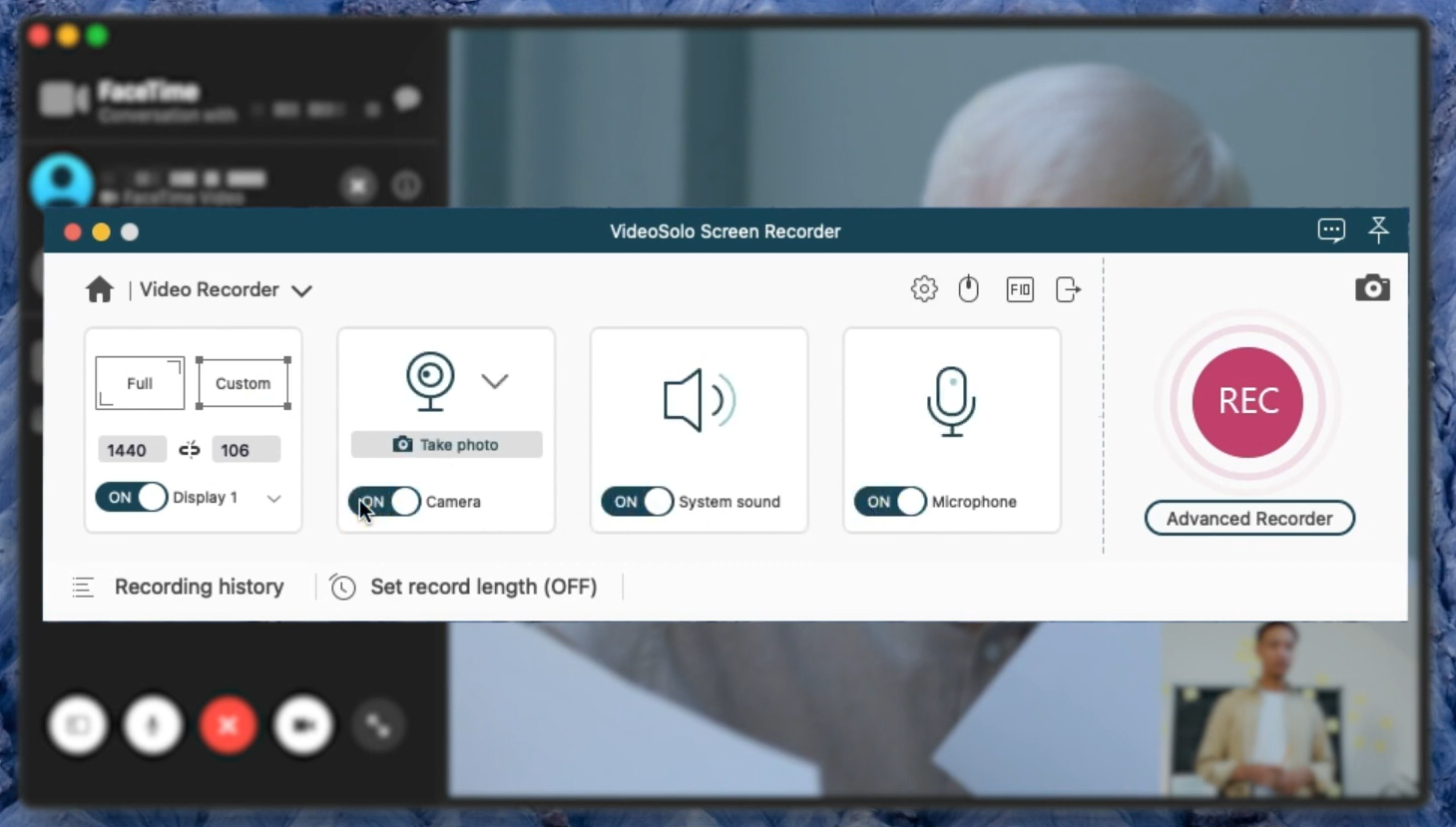Viewport: 1456px width, 827px height.
Task: Go to the home screen icon
Action: click(x=100, y=289)
